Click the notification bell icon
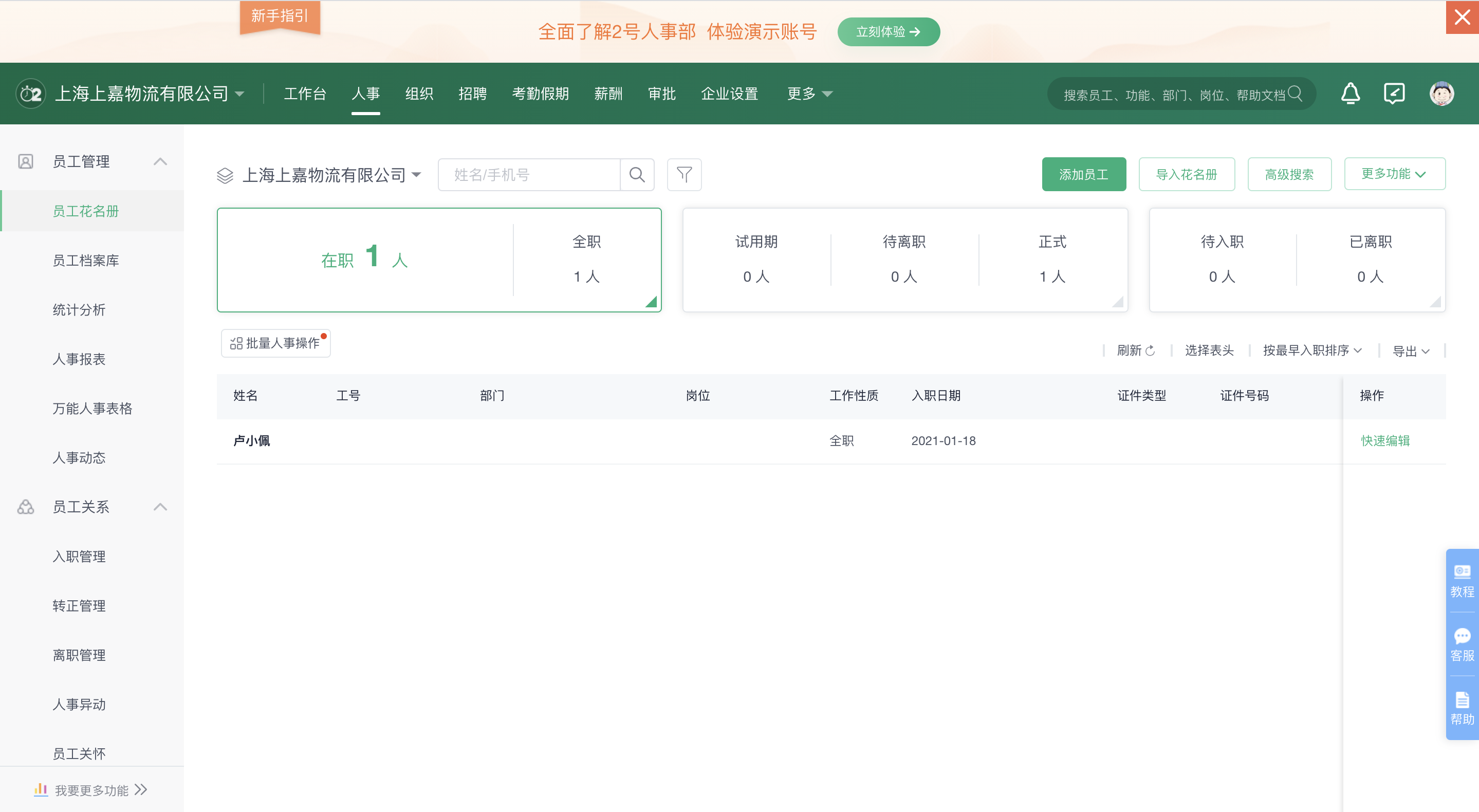The width and height of the screenshot is (1479, 812). 1350,94
